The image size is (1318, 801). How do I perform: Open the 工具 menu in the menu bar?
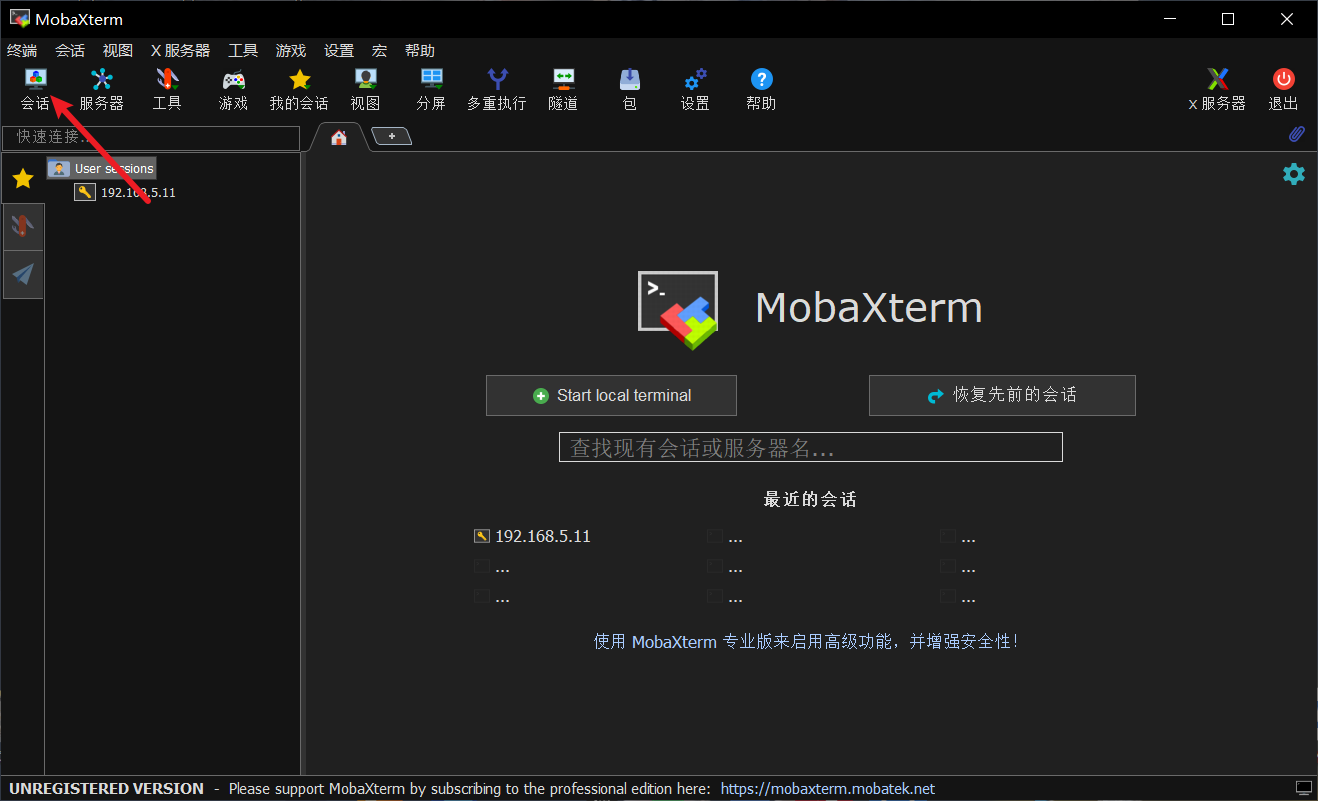pyautogui.click(x=243, y=50)
